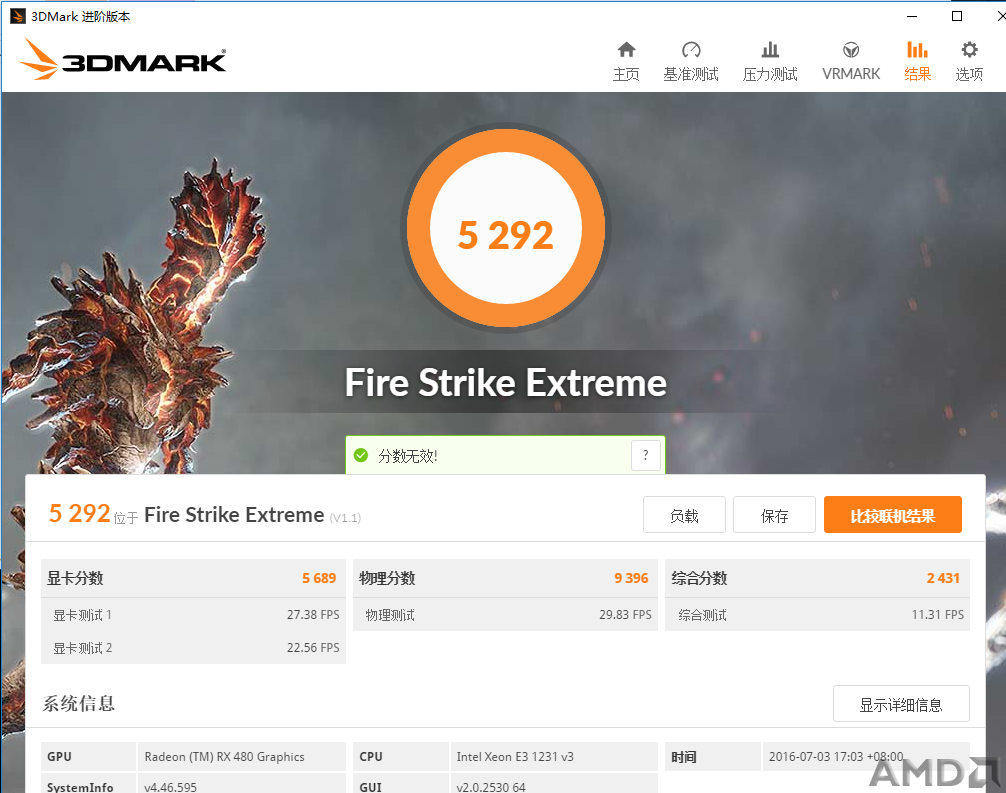This screenshot has width=1006, height=793.
Task: Click the GUI field label
Action: point(370,787)
